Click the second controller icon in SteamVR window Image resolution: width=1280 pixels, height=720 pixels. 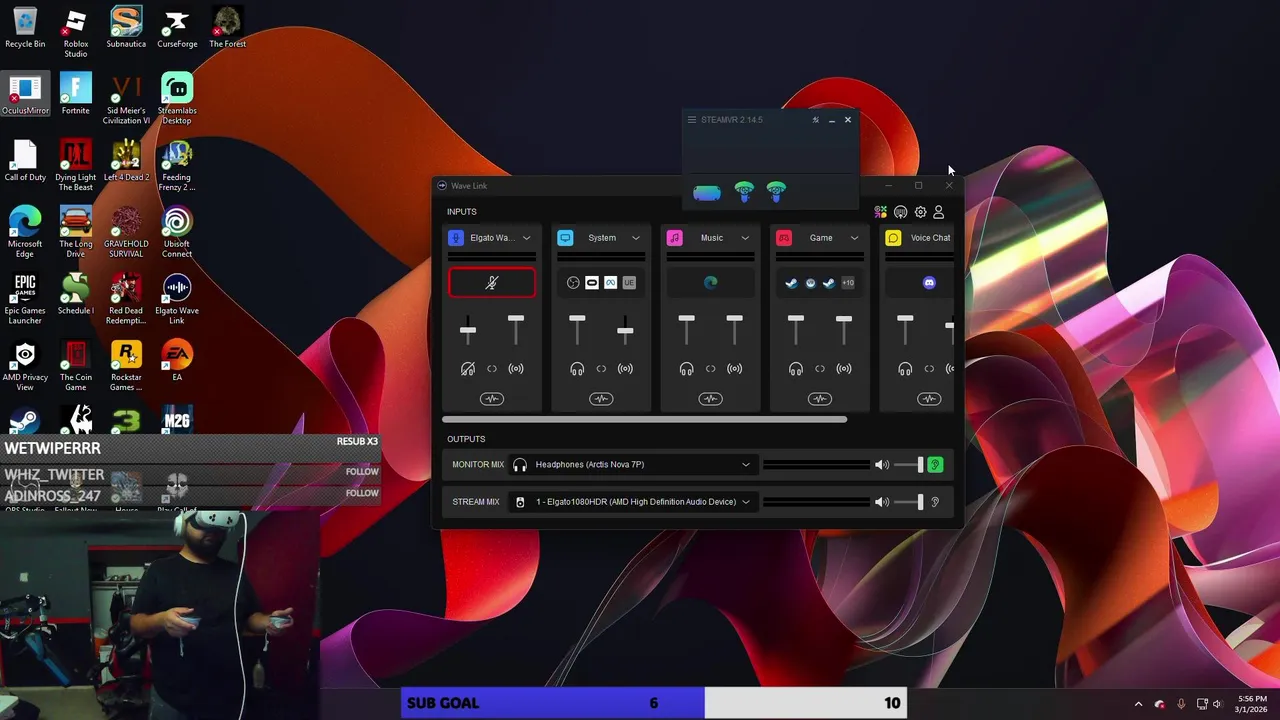(x=776, y=192)
